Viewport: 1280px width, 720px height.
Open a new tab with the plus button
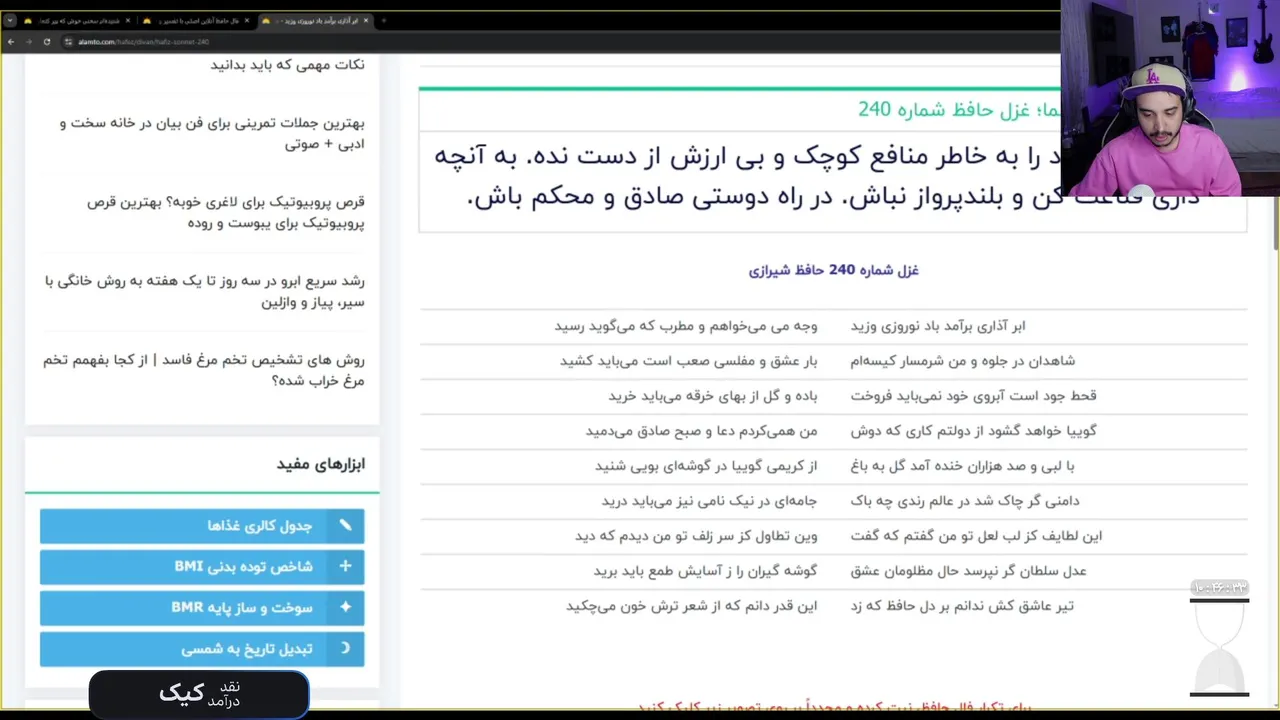385,20
